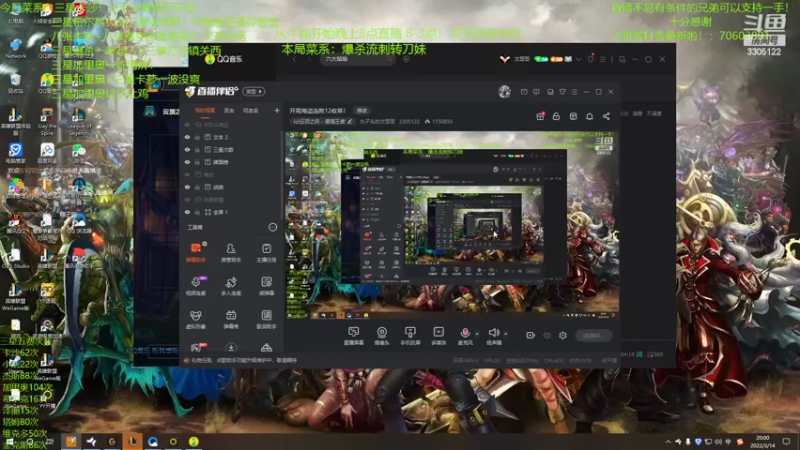Open League of Legends desktop shortcut
Screen dimensions: 800x450
click(x=79, y=121)
